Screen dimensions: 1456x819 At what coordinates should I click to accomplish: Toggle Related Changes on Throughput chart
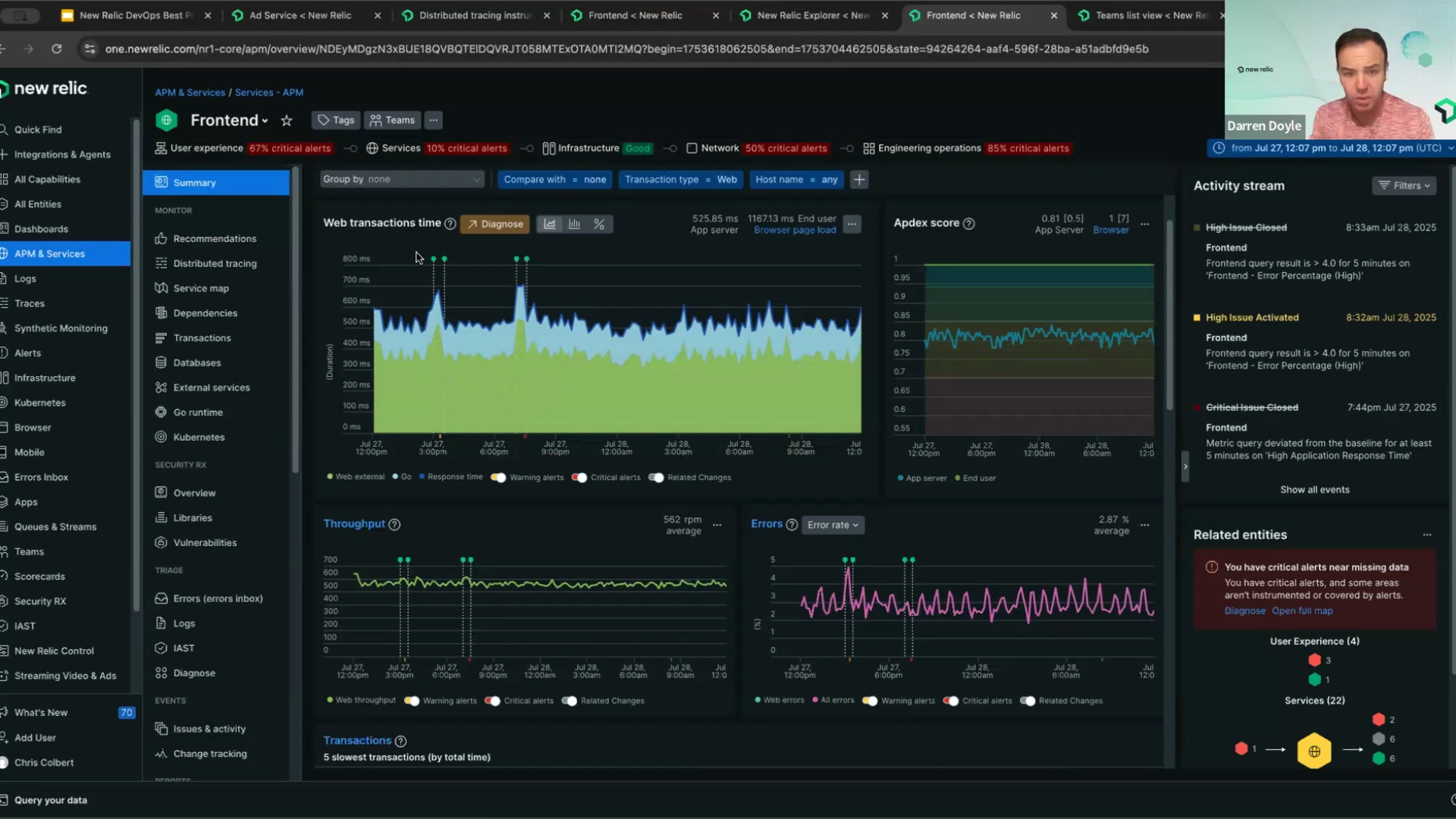570,701
